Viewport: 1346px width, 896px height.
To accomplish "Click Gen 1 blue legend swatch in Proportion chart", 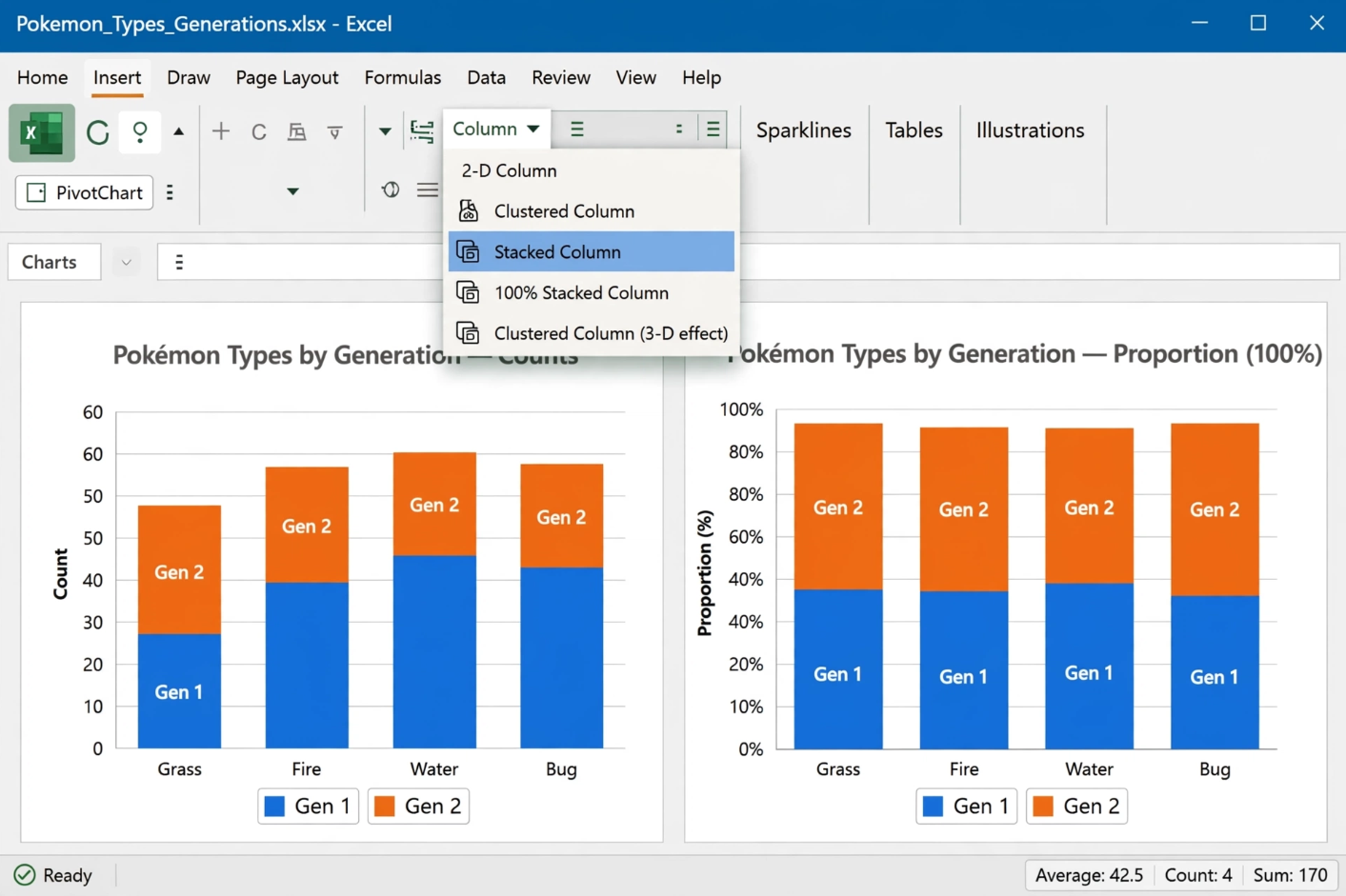I will point(934,806).
